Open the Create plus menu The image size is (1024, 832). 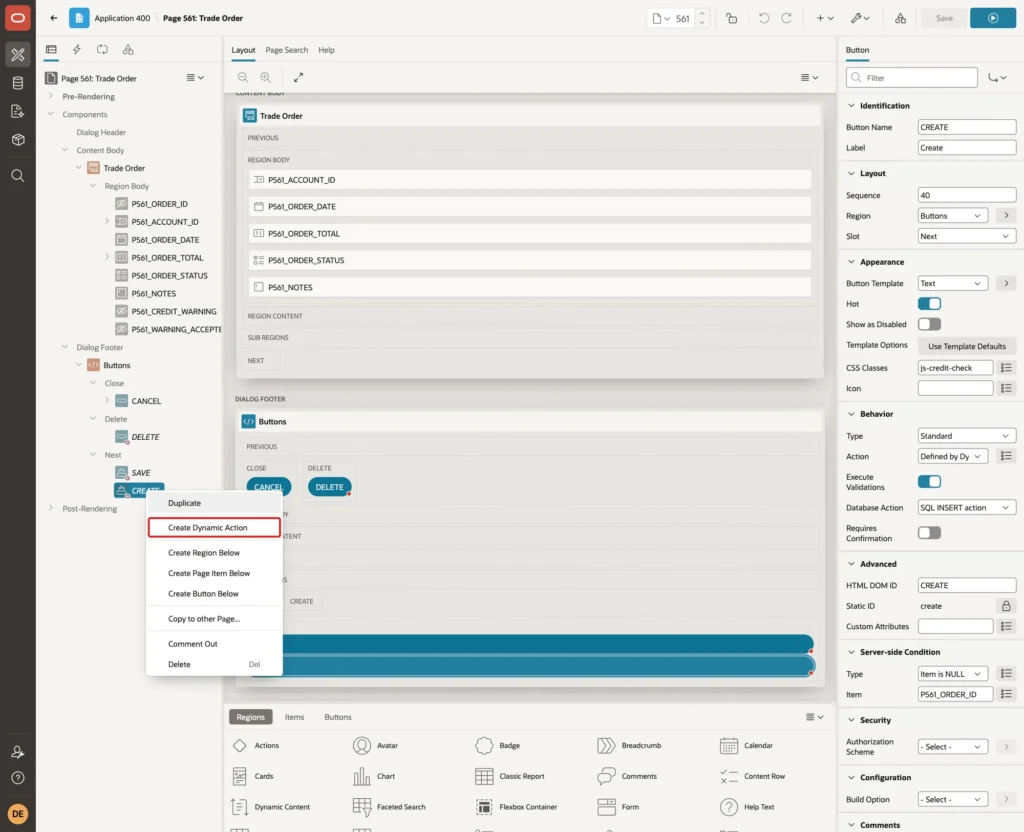[825, 18]
